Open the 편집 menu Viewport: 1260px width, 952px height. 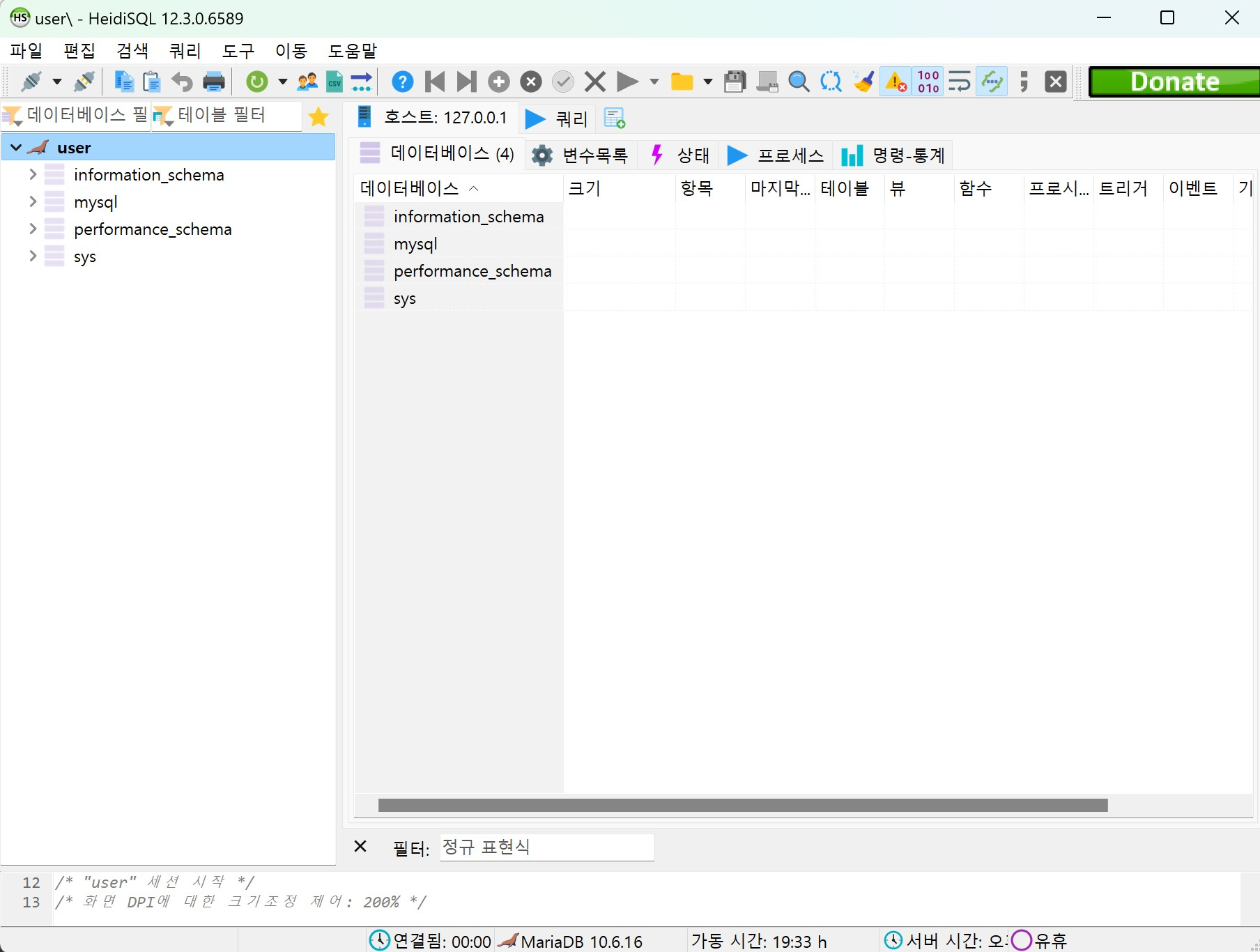click(79, 51)
